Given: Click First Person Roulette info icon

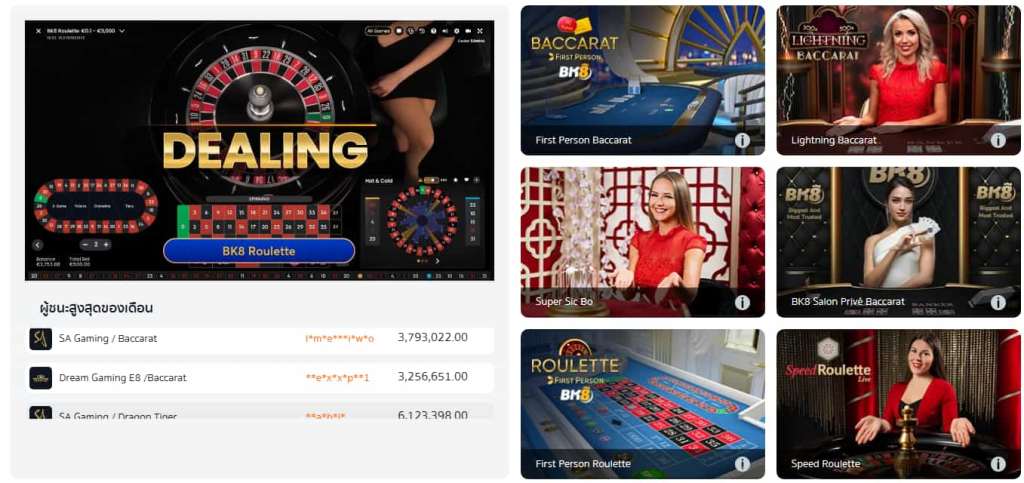Looking at the screenshot, I should point(742,464).
